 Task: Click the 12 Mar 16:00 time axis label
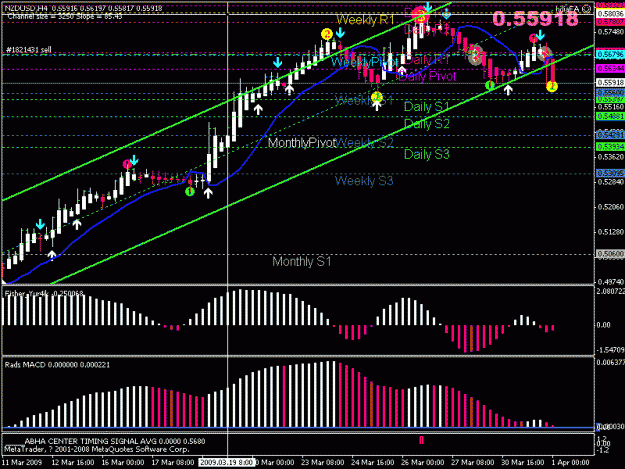pos(73,462)
